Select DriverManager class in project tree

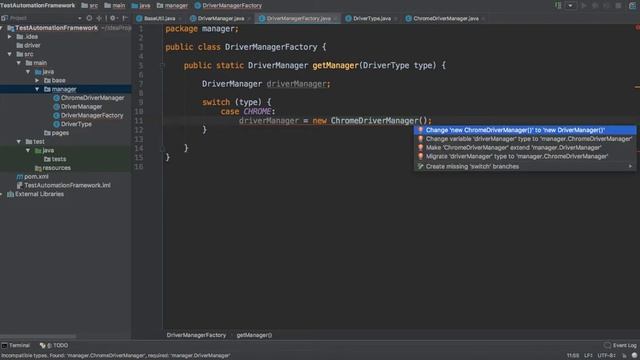click(x=81, y=107)
